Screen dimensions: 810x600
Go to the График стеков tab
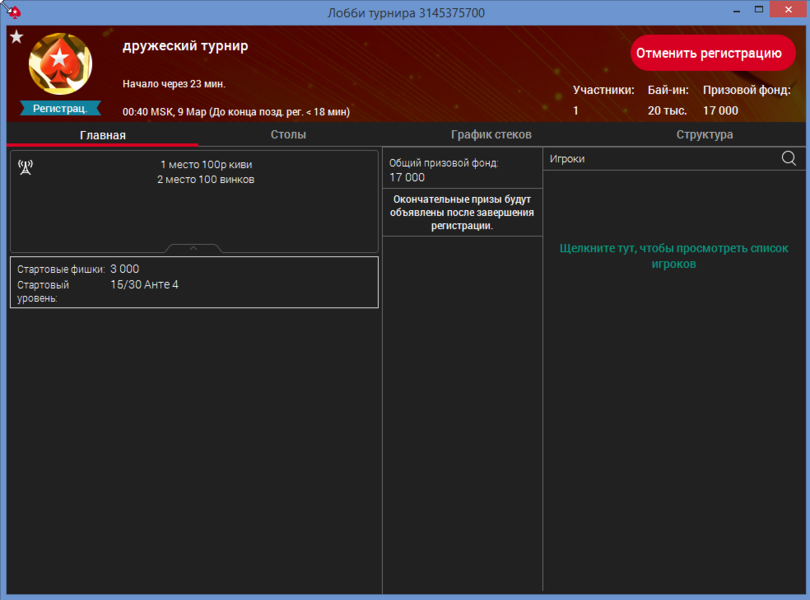[491, 135]
